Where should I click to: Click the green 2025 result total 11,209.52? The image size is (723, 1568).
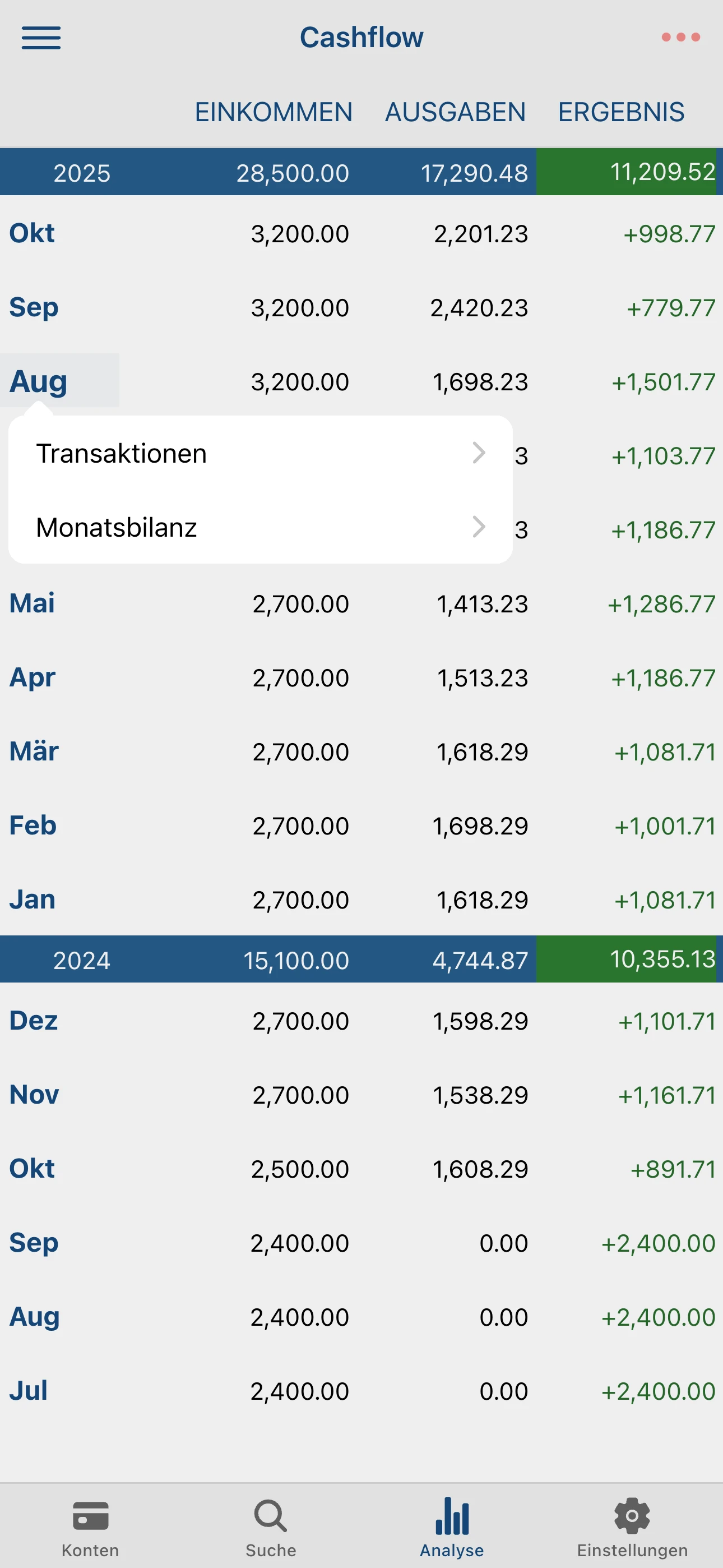pos(662,172)
